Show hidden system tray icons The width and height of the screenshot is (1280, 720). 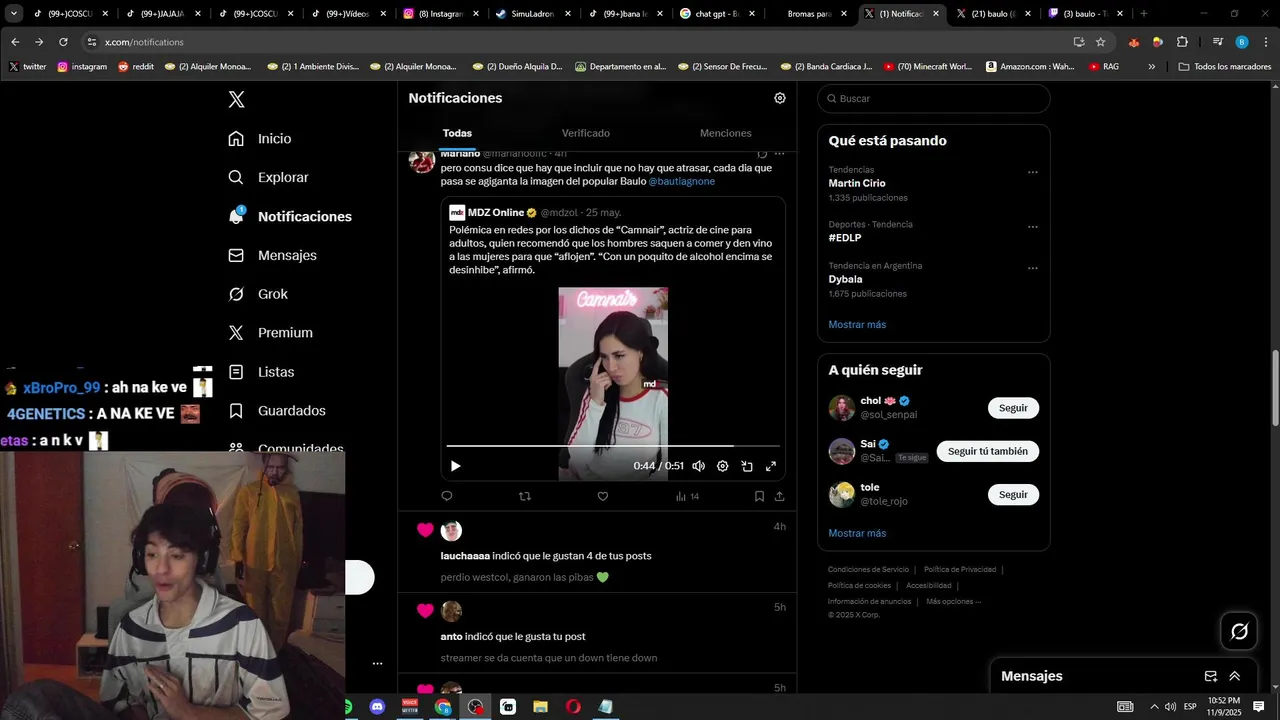point(1154,707)
